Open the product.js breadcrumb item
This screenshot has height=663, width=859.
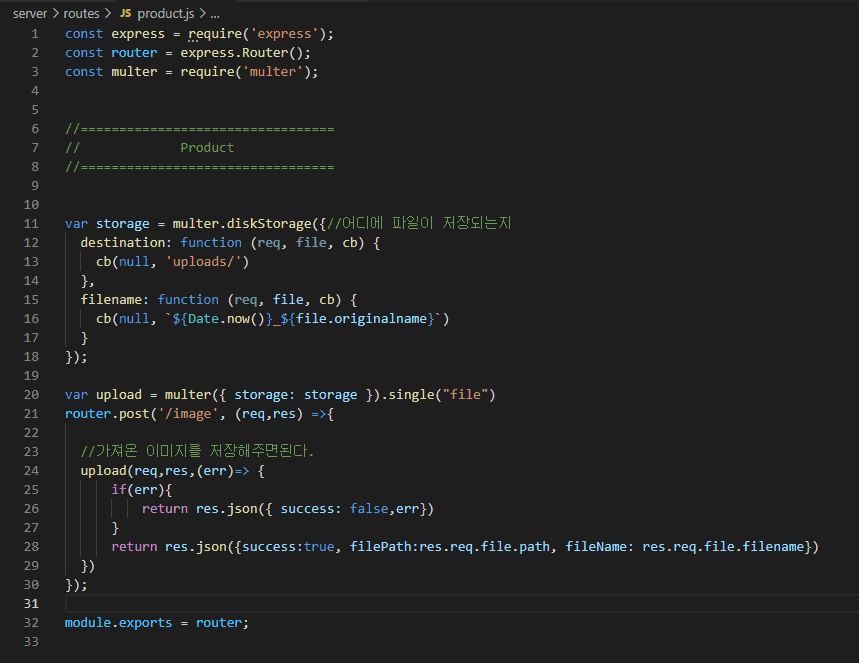(x=165, y=14)
